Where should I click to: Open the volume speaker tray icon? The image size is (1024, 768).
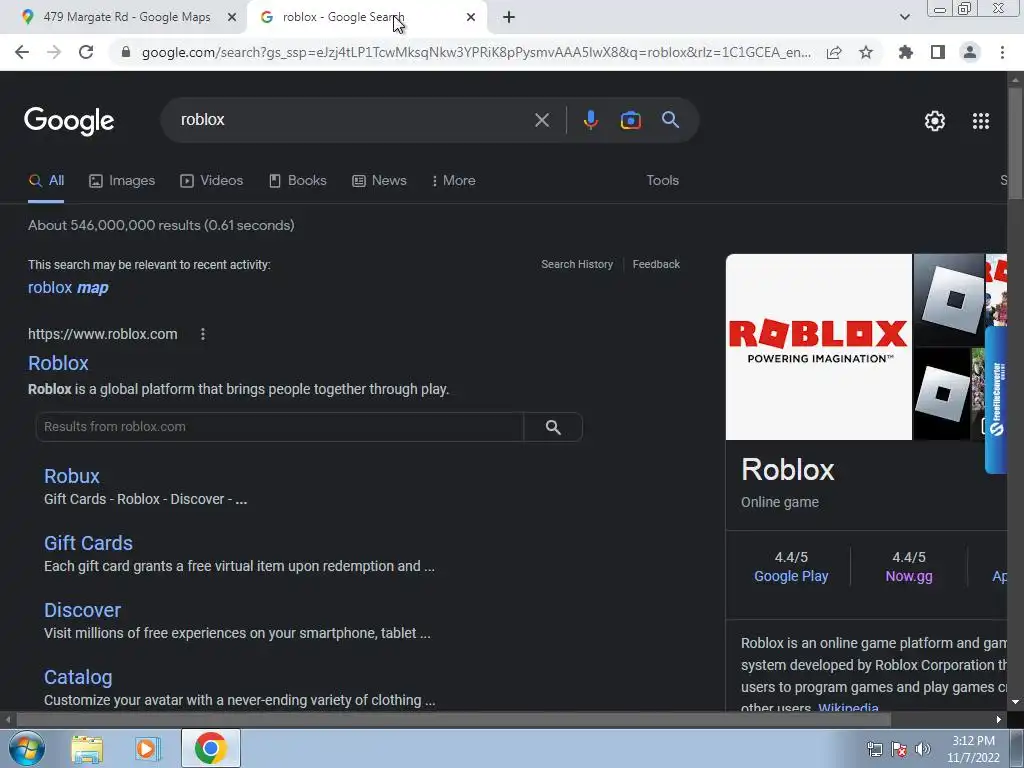point(922,749)
